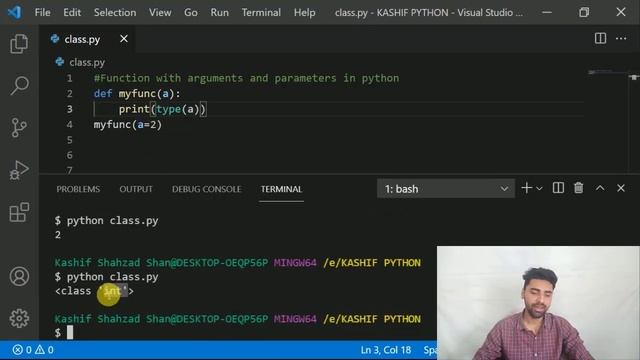Click line number 4 in the gutter

click(70, 124)
